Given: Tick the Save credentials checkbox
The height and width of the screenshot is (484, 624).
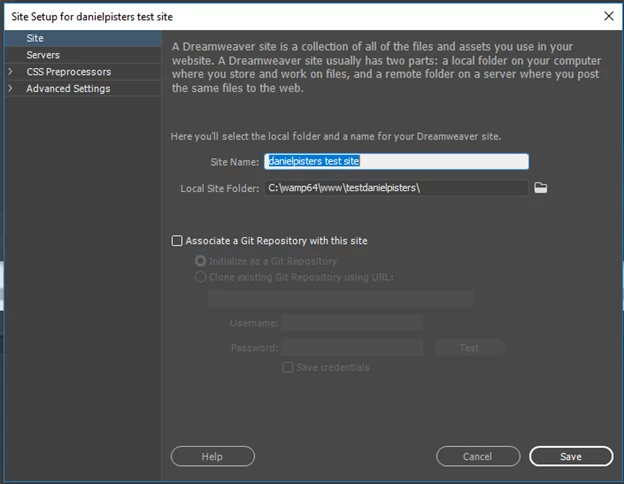Looking at the screenshot, I should pos(287,367).
